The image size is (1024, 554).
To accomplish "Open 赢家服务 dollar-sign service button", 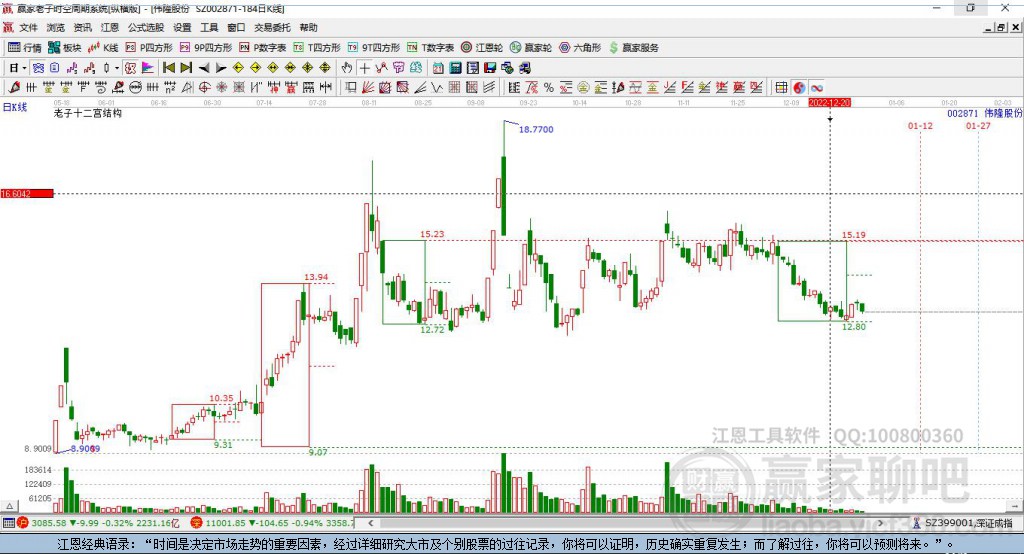I will pyautogui.click(x=633, y=48).
